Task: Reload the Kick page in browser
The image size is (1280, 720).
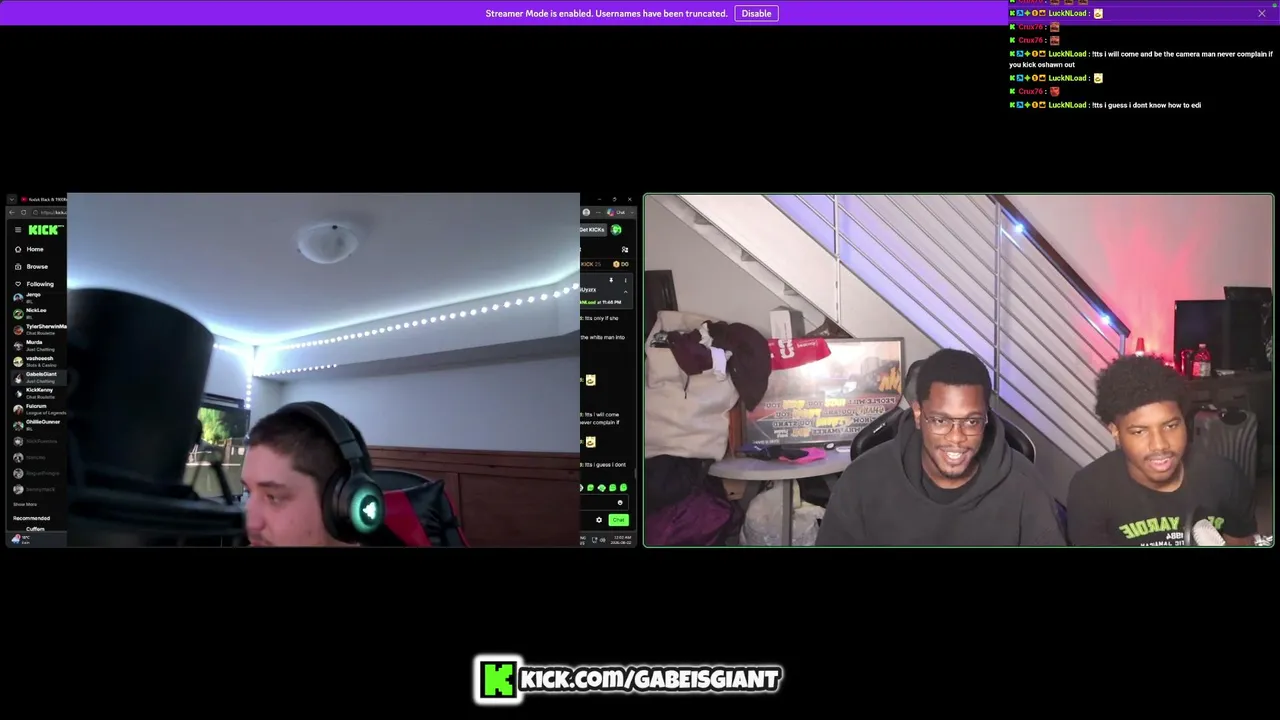Action: [24, 212]
